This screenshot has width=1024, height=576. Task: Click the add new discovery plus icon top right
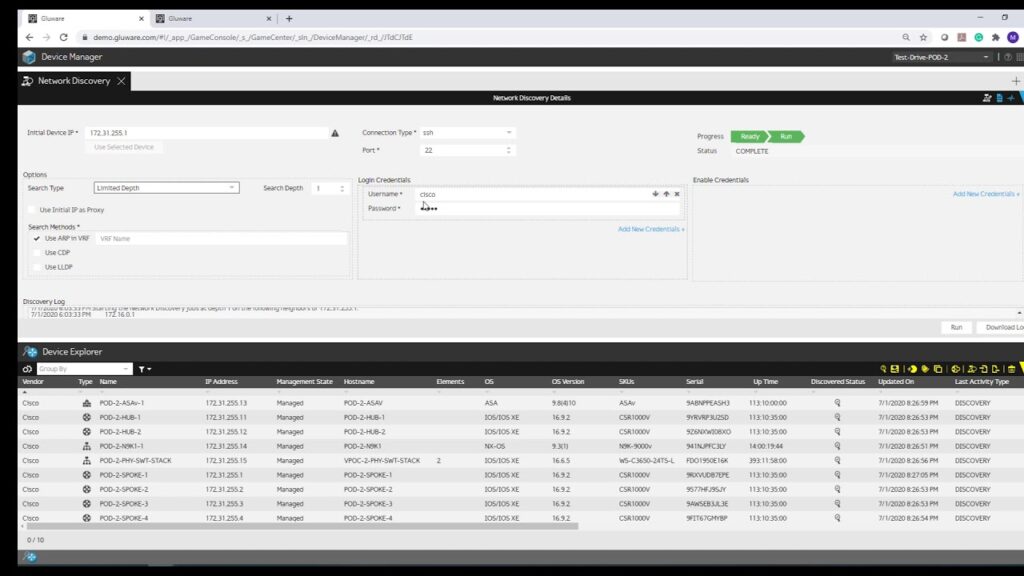click(1011, 97)
